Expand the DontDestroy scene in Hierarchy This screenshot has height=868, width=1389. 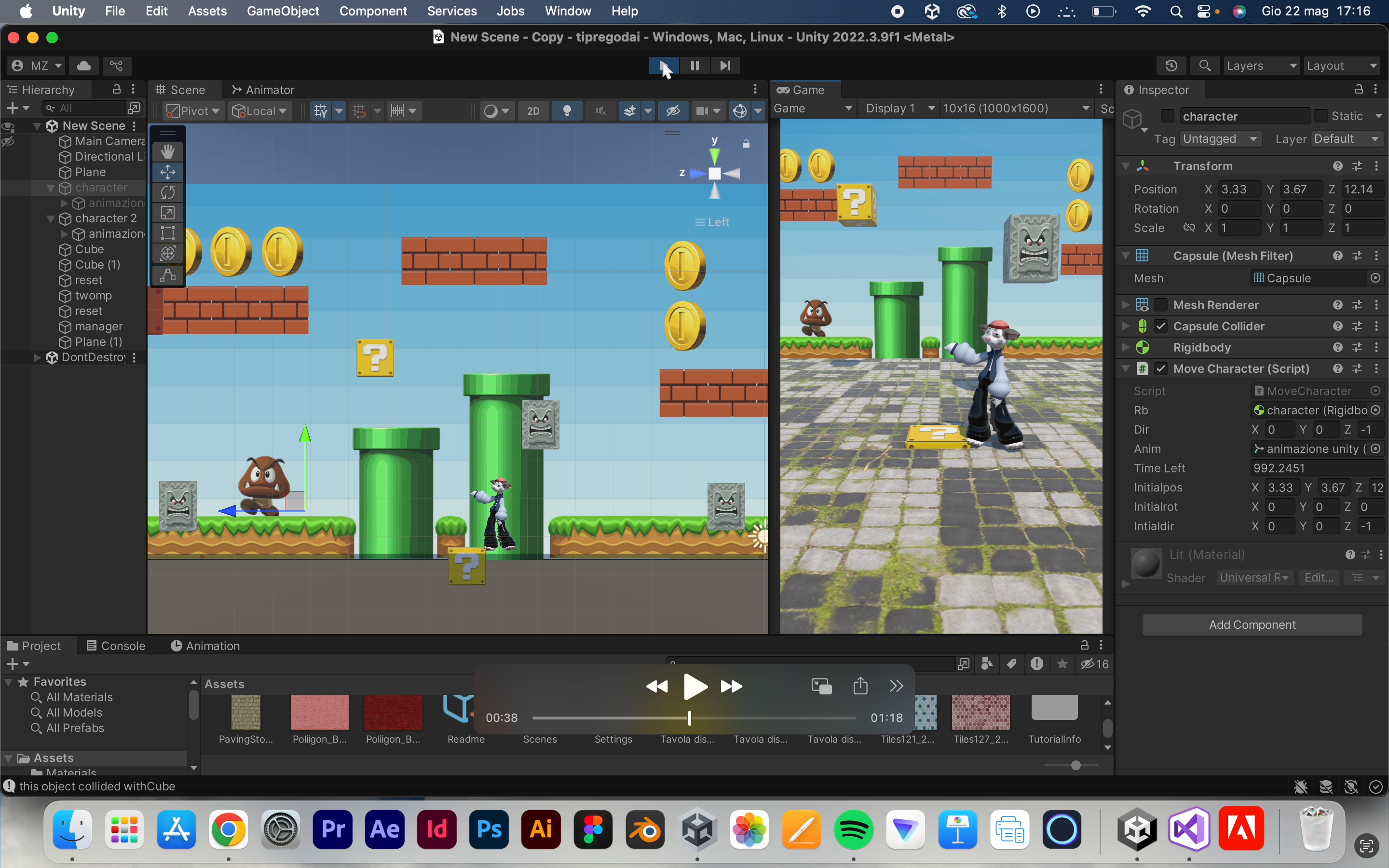(x=37, y=358)
